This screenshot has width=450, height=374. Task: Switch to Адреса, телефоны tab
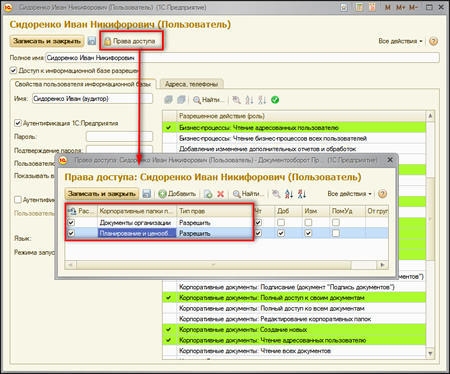point(191,84)
